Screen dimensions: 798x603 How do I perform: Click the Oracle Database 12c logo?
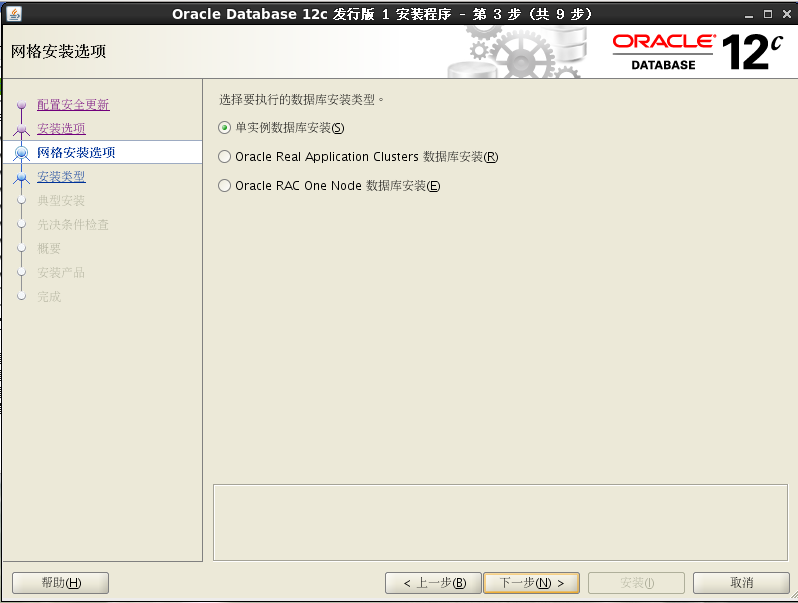(697, 52)
